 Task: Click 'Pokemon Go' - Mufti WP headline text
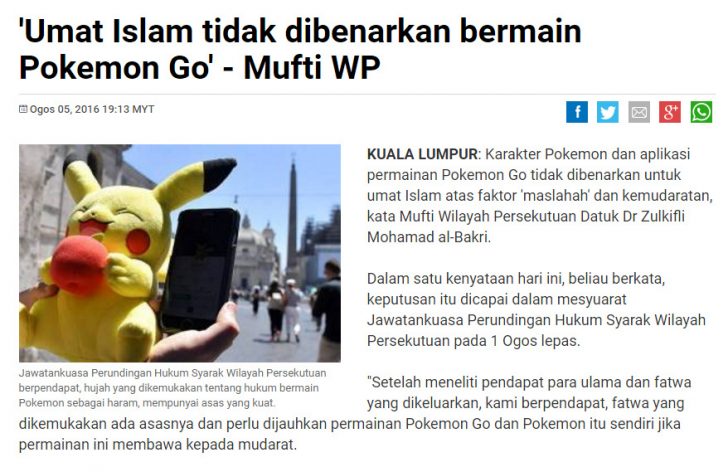click(200, 68)
